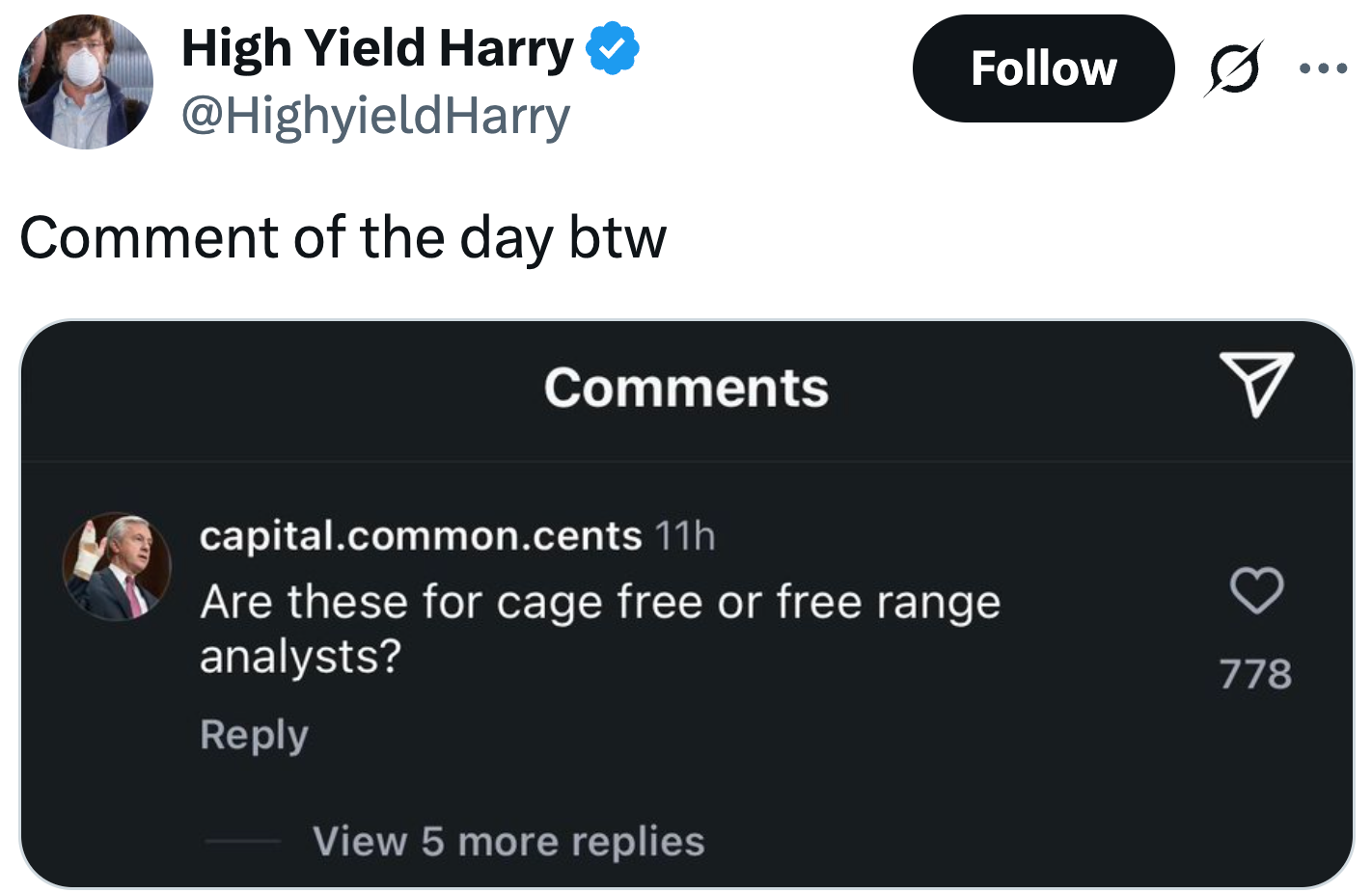This screenshot has width=1372, height=893.
Task: Open capital.common.cents avatar picture
Action: (117, 566)
